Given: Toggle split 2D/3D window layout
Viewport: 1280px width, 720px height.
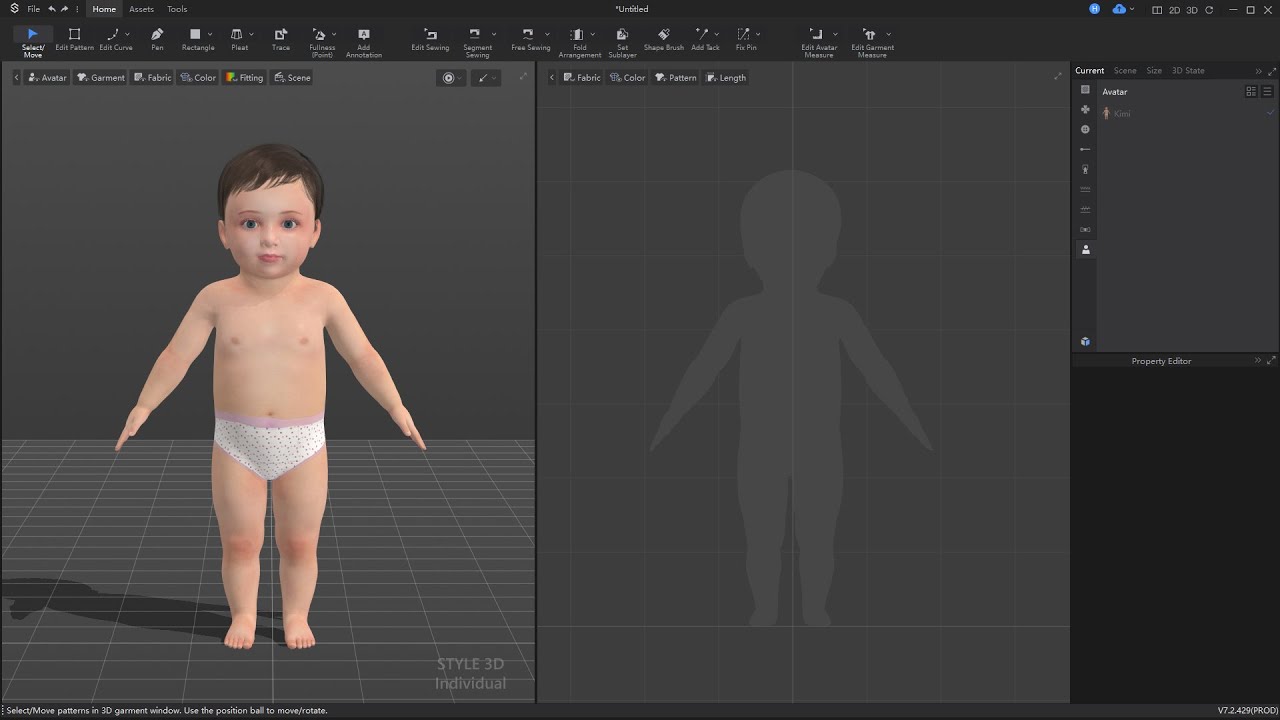Looking at the screenshot, I should click(x=1157, y=10).
